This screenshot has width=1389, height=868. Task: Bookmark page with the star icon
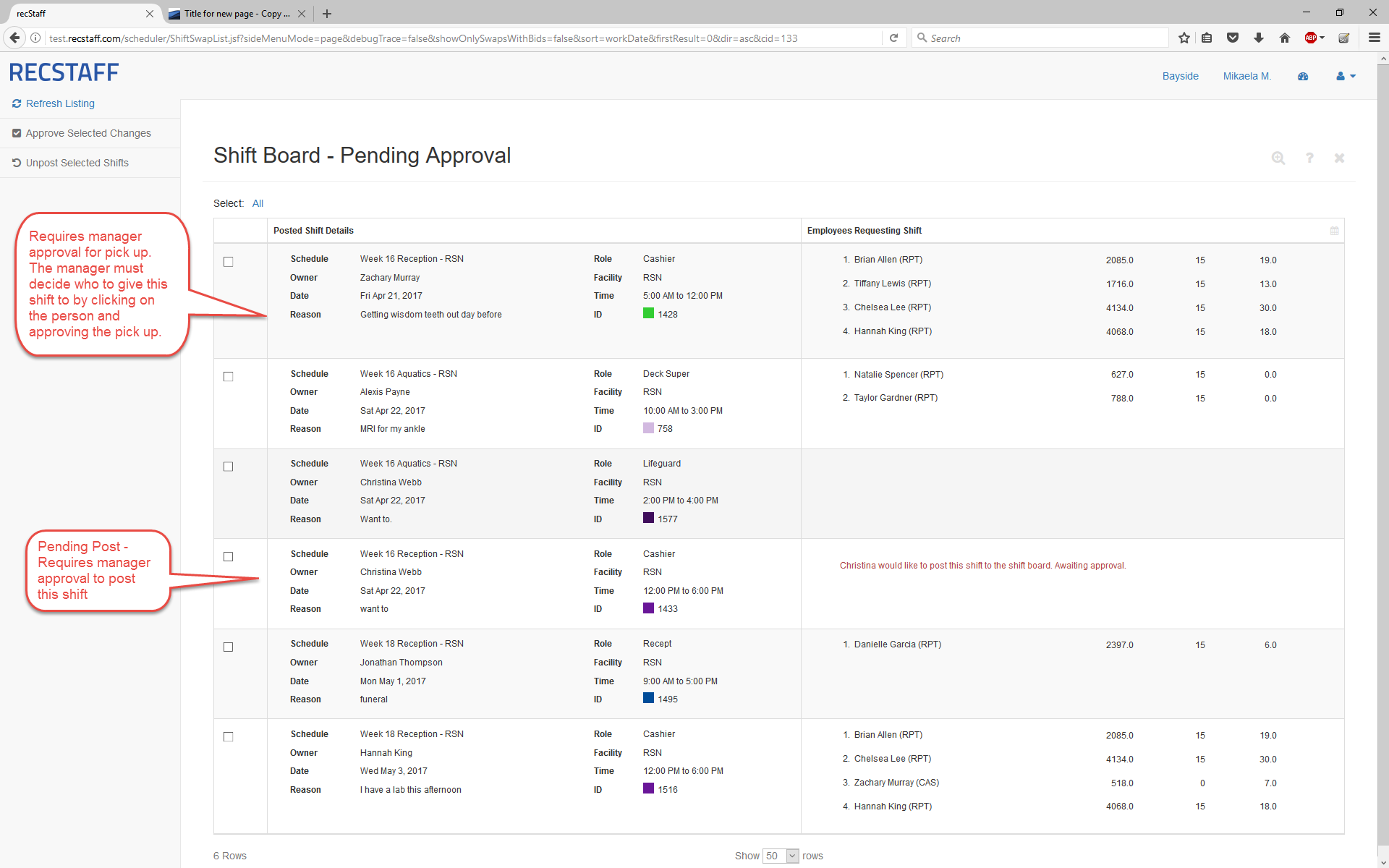[x=1184, y=38]
